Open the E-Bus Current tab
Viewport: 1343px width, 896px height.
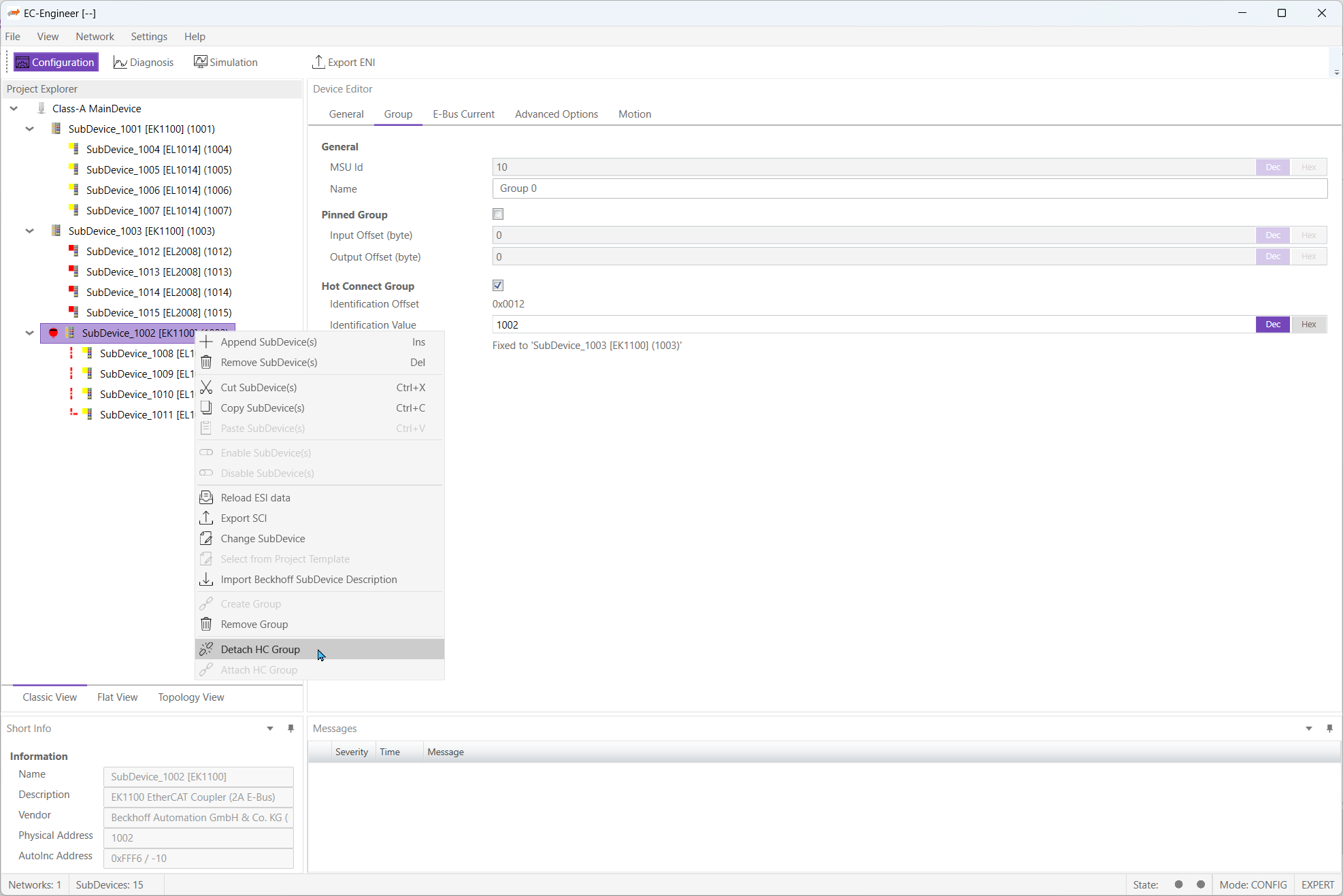coord(463,114)
